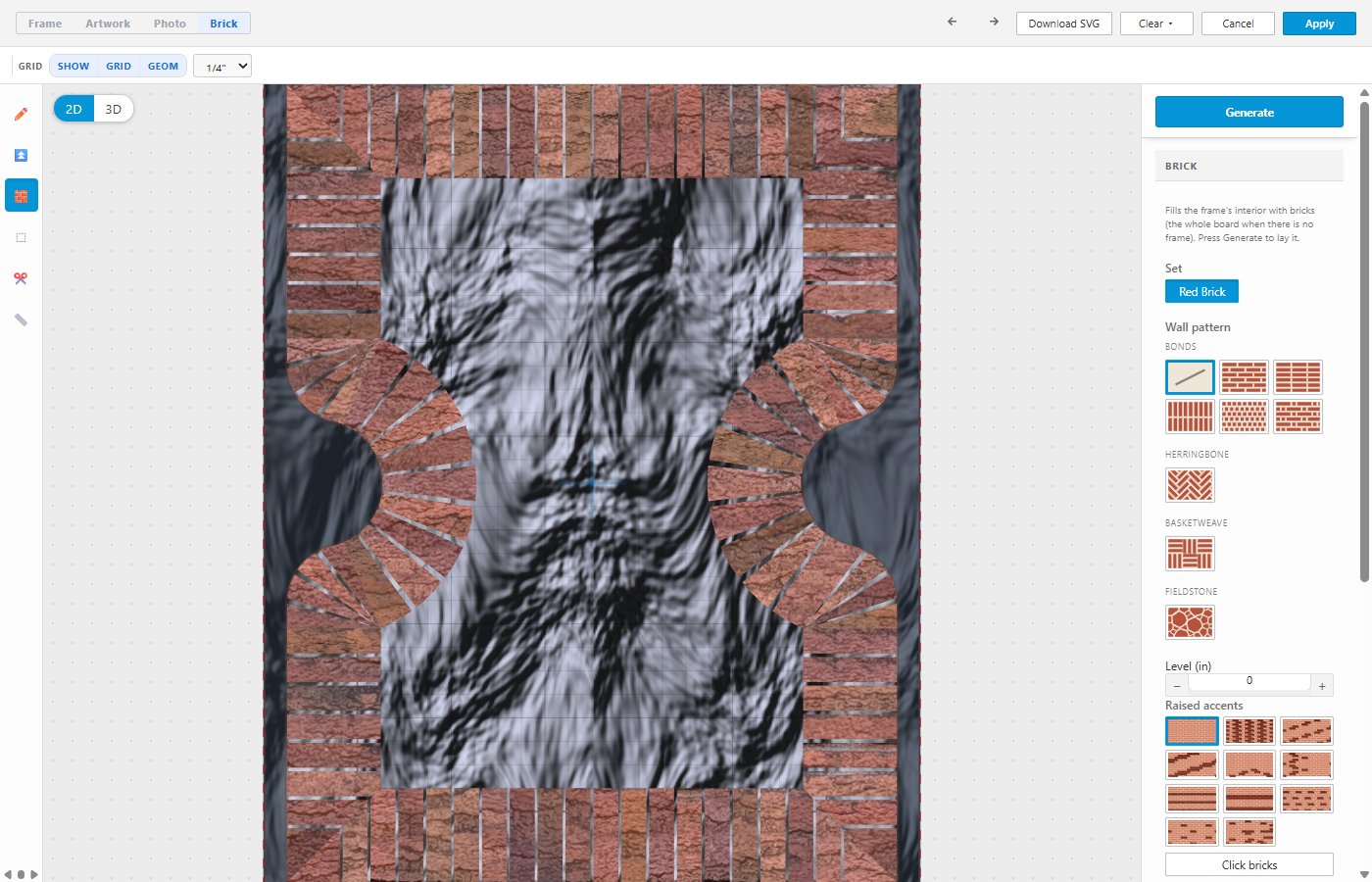Expand the Clear dropdown menu
The image size is (1372, 882).
click(1156, 24)
